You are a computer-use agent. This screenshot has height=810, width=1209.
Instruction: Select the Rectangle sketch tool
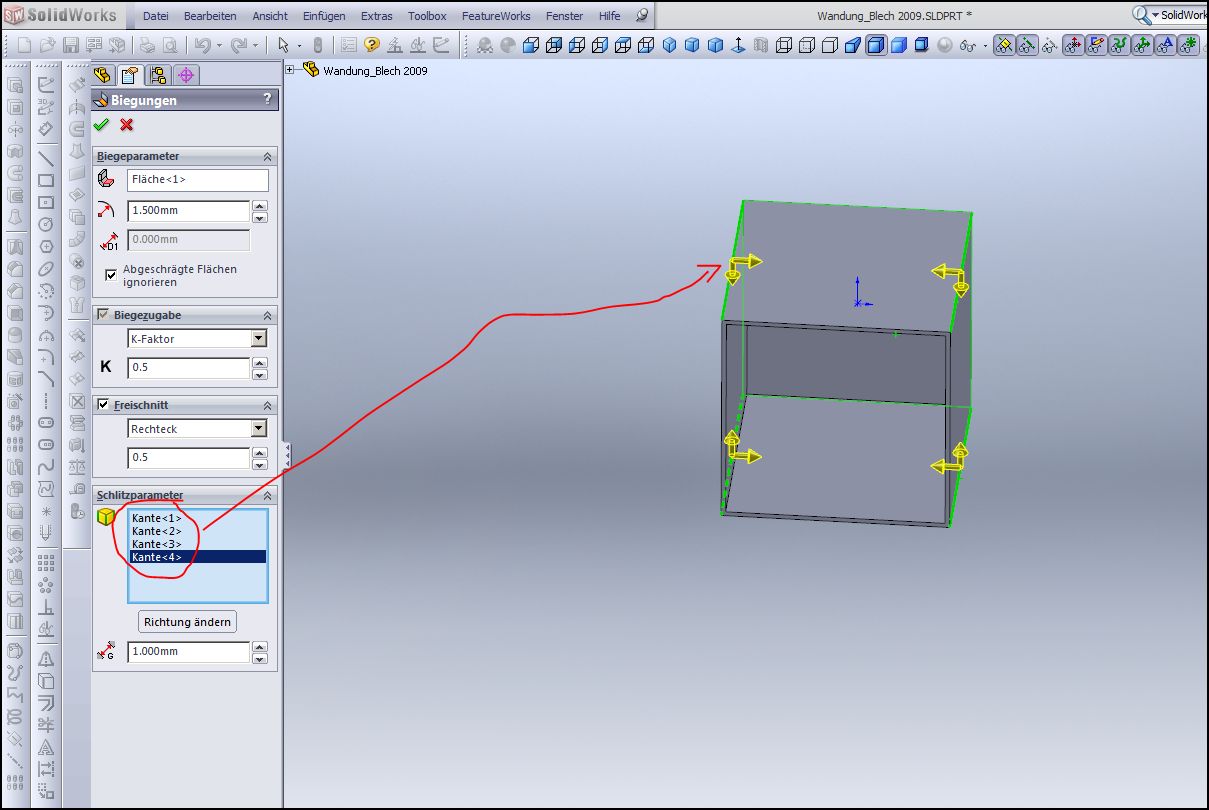[x=46, y=180]
